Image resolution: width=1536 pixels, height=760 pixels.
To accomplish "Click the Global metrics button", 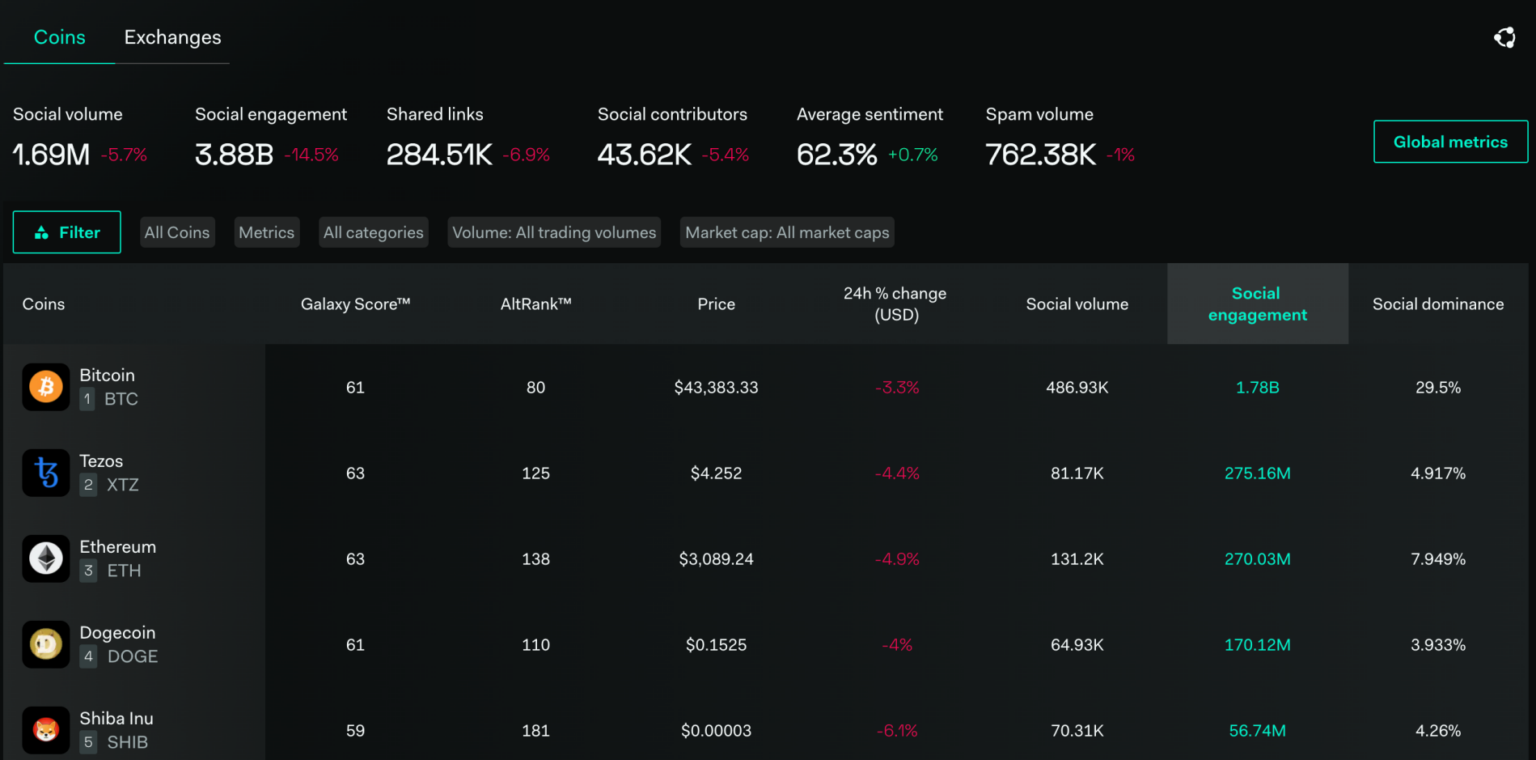I will point(1450,142).
